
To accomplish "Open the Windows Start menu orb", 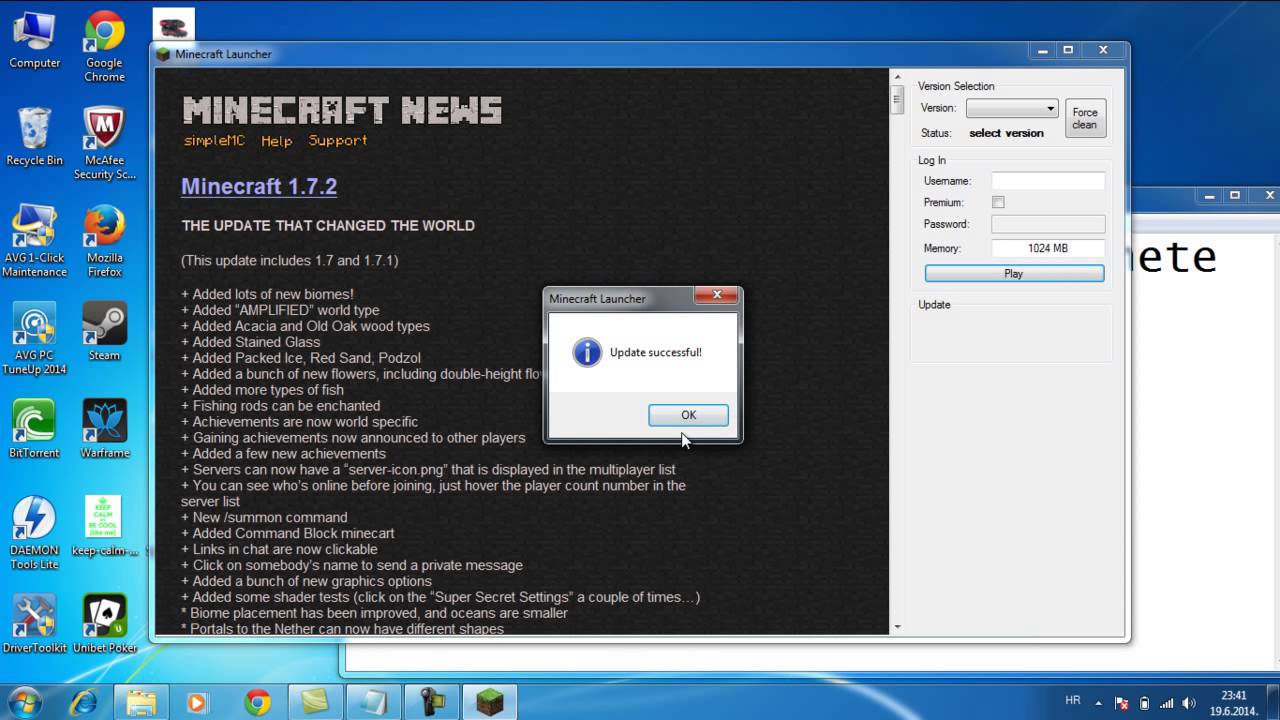I will (x=24, y=702).
